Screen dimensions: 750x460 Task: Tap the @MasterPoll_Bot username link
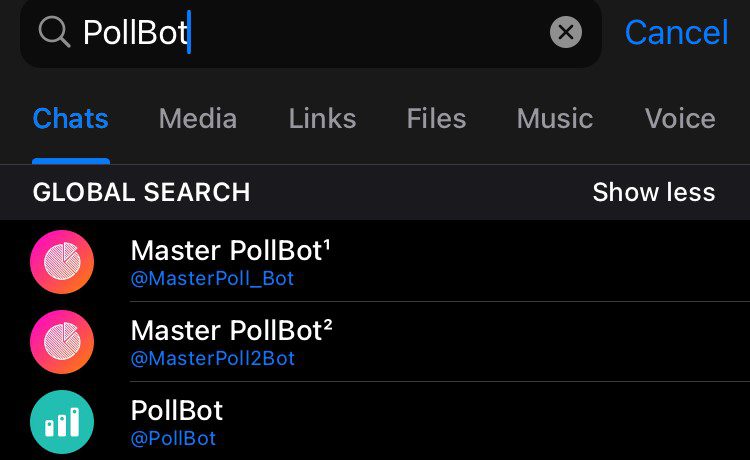point(212,279)
